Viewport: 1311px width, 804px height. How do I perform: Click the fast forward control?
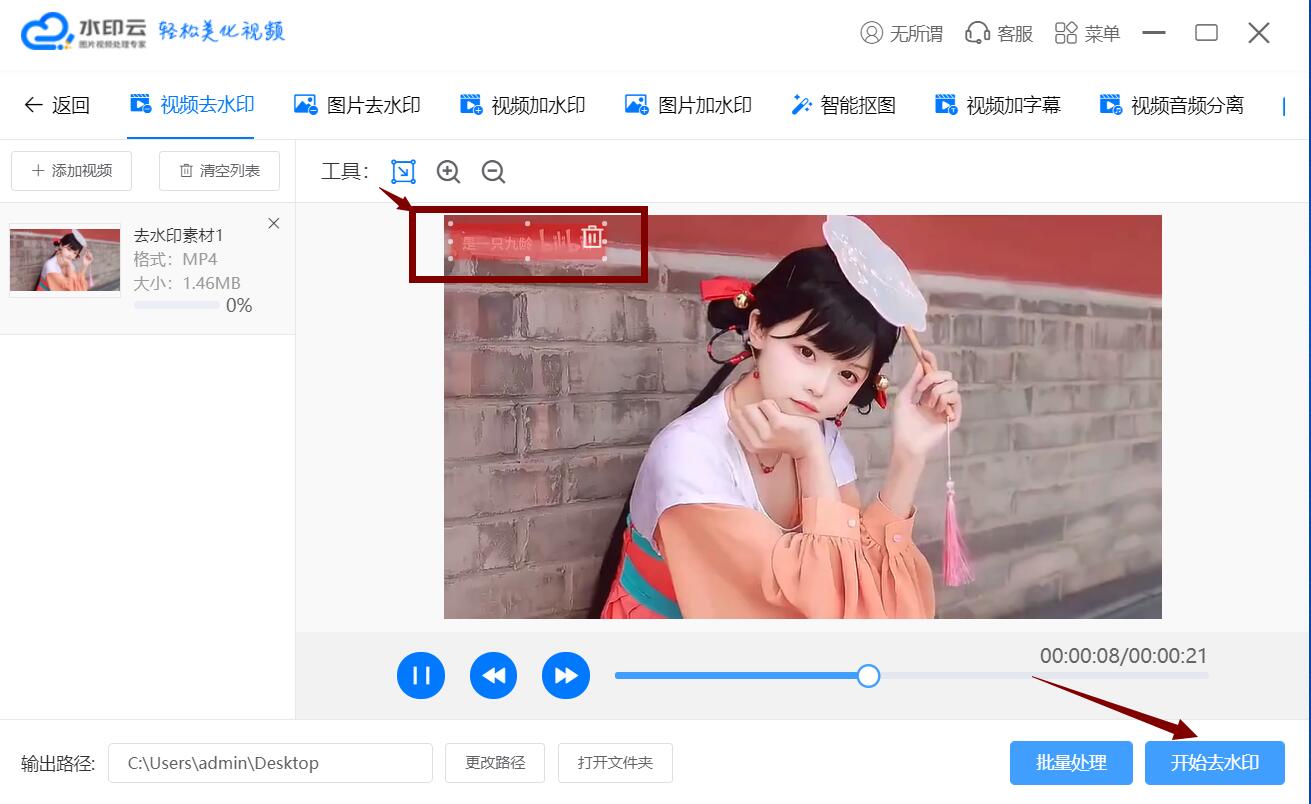tap(566, 675)
